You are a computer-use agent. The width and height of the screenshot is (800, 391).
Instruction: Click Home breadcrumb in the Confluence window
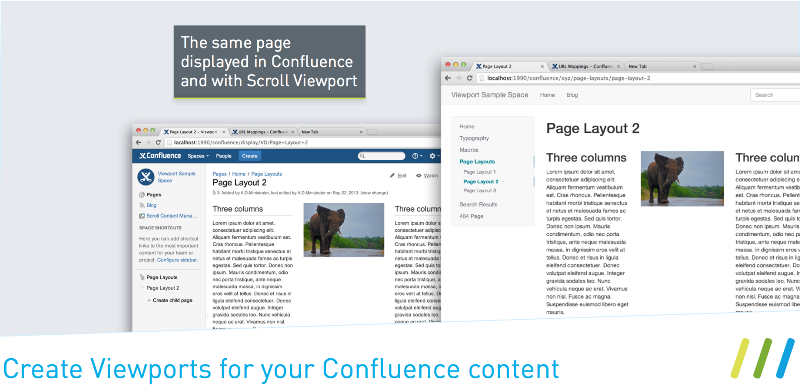(x=238, y=174)
